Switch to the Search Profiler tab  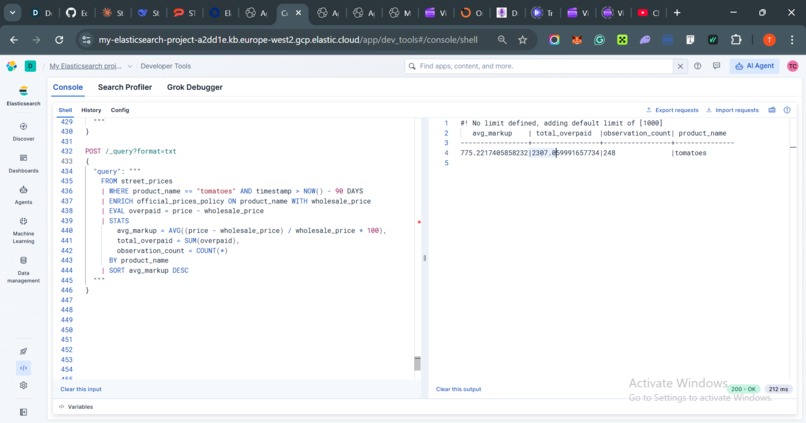coord(125,87)
